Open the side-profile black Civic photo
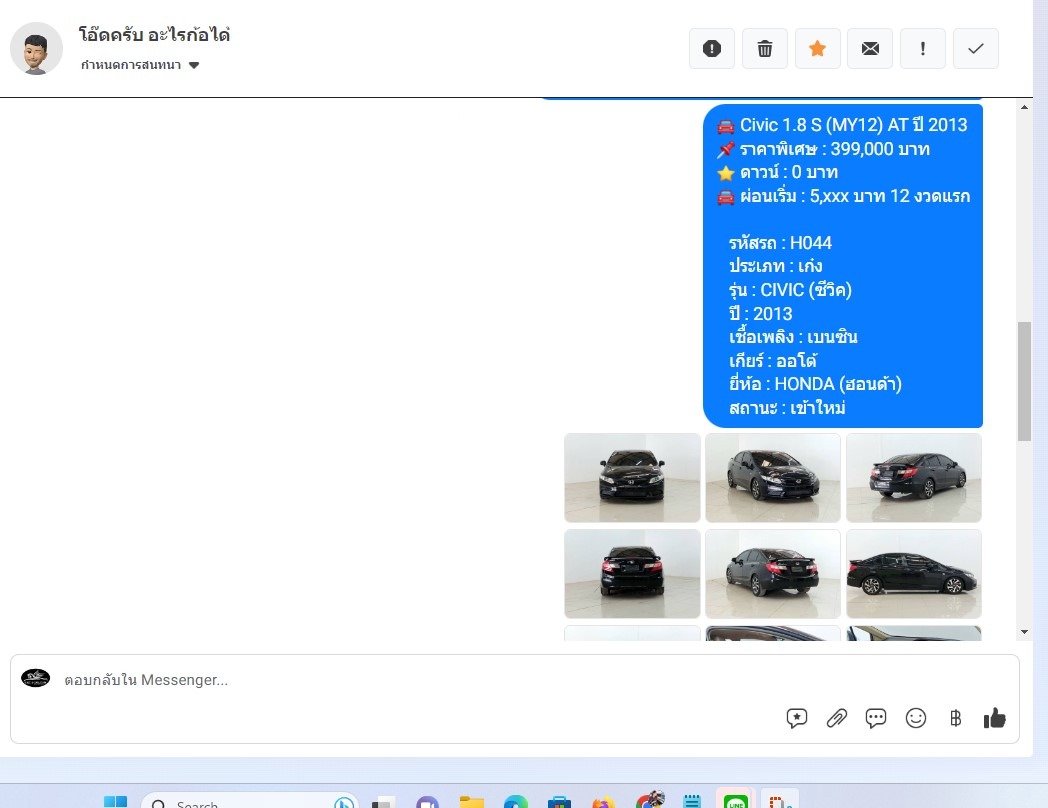The image size is (1048, 808). tap(913, 573)
